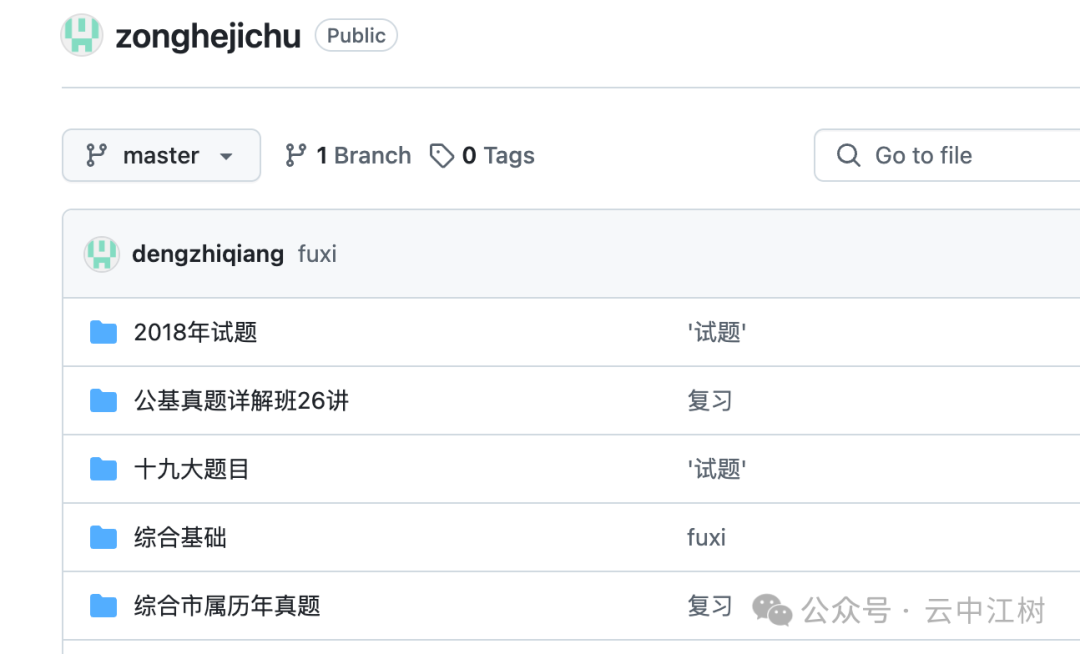Click the folder icon for 十九大题目
This screenshot has width=1080, height=654.
pyautogui.click(x=103, y=469)
